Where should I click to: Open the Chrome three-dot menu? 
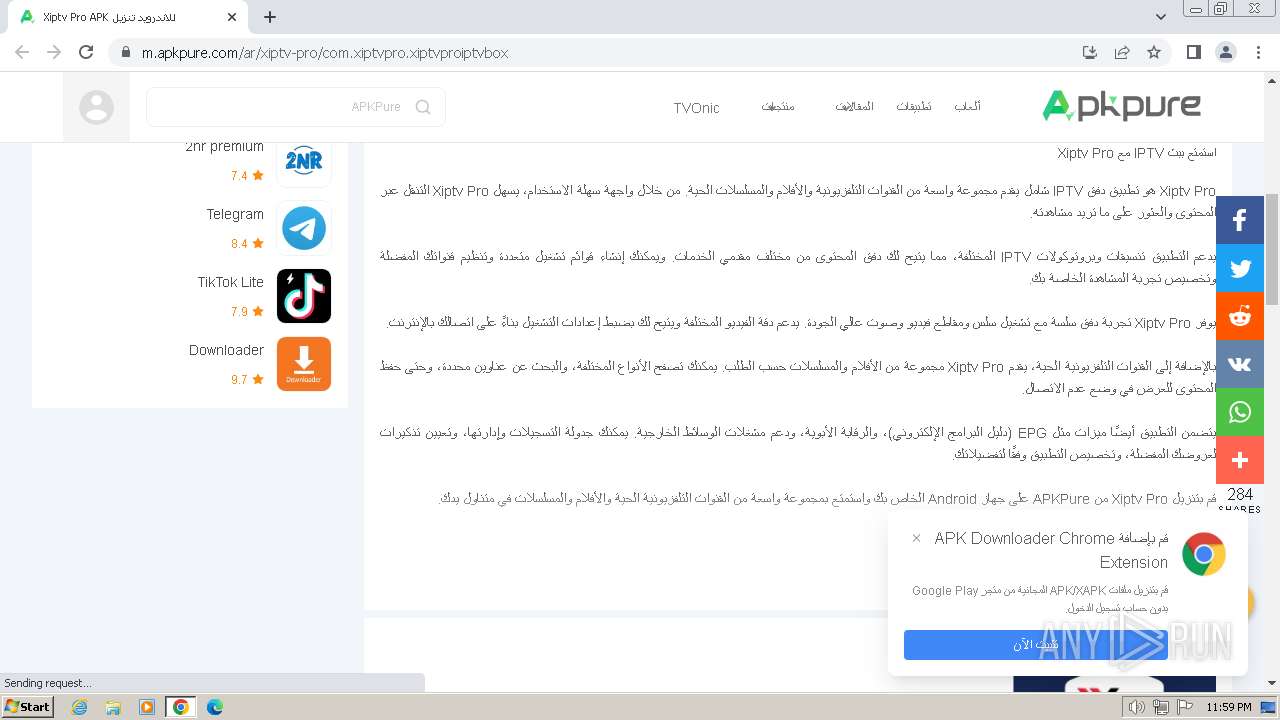(x=1258, y=52)
